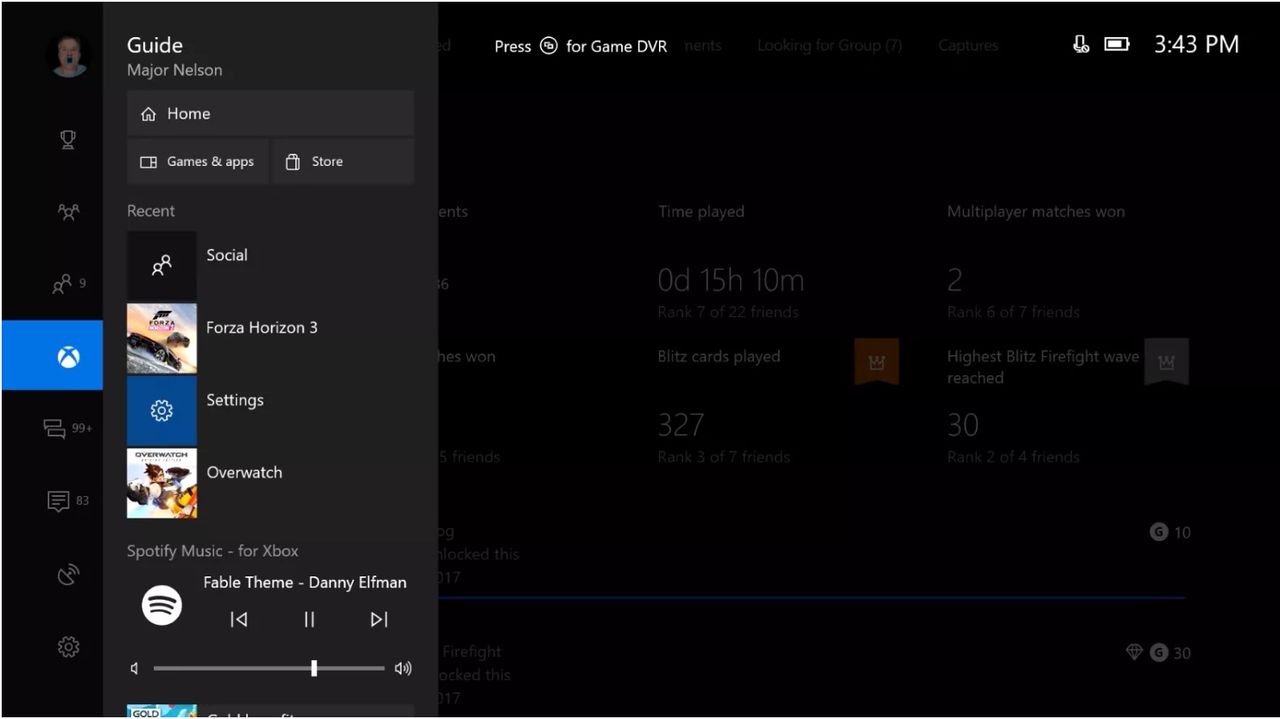Click the Spotify logo in the music player
The height and width of the screenshot is (719, 1280).
tap(161, 605)
